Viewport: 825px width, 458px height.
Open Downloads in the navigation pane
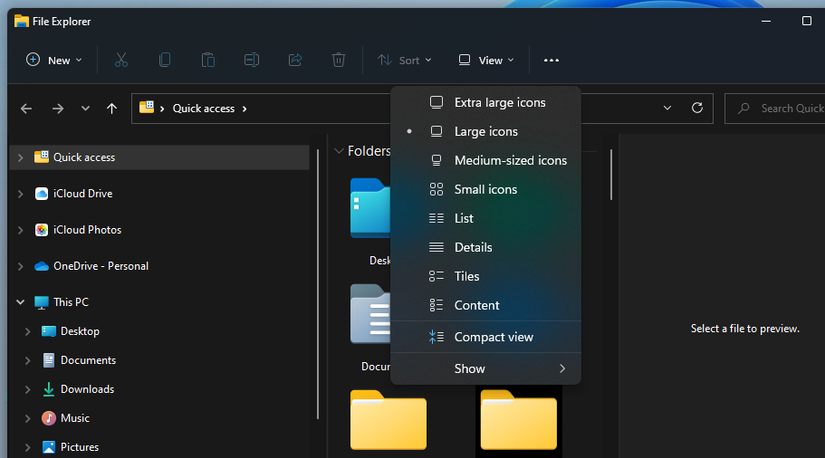click(x=87, y=389)
